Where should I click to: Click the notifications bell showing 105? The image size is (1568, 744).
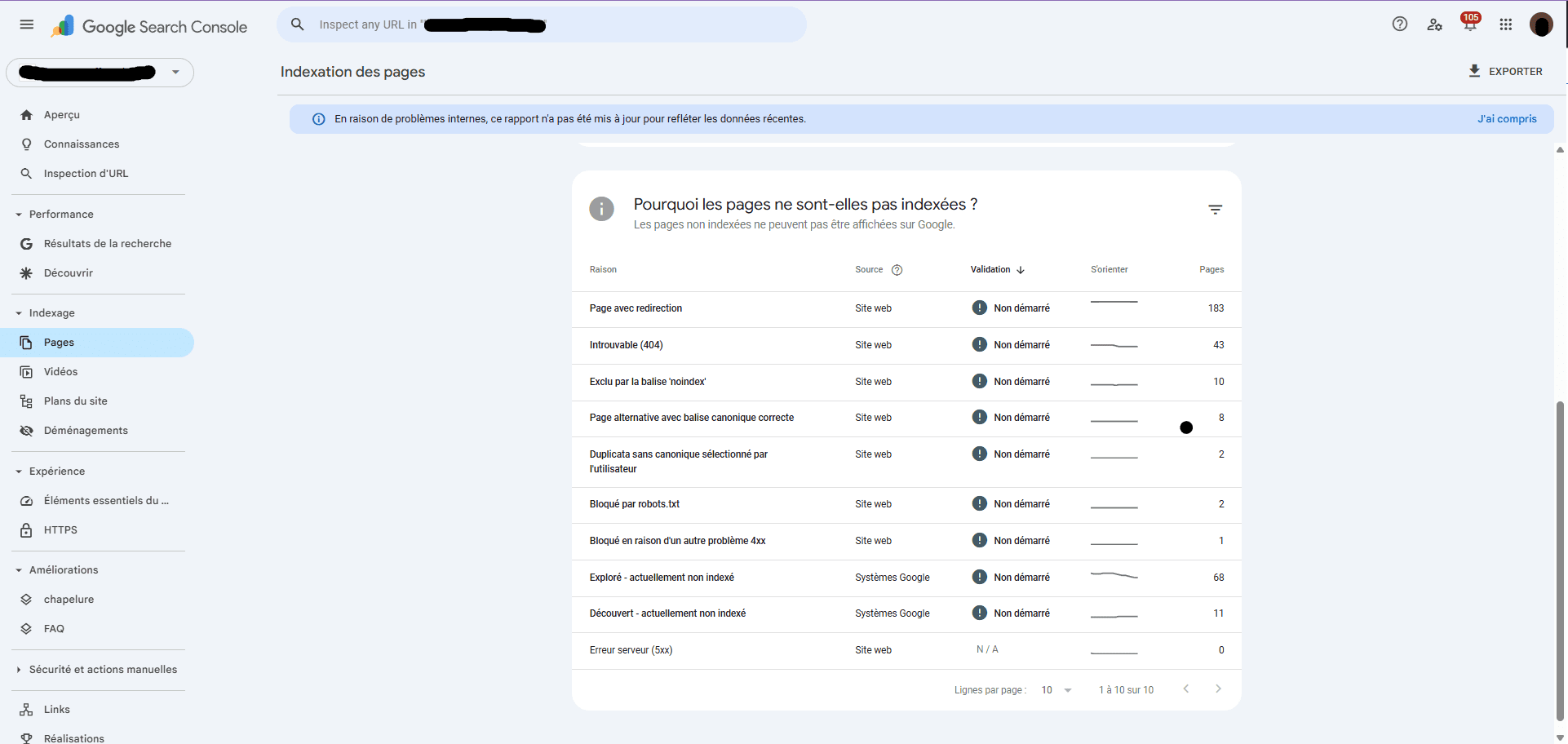(1469, 24)
